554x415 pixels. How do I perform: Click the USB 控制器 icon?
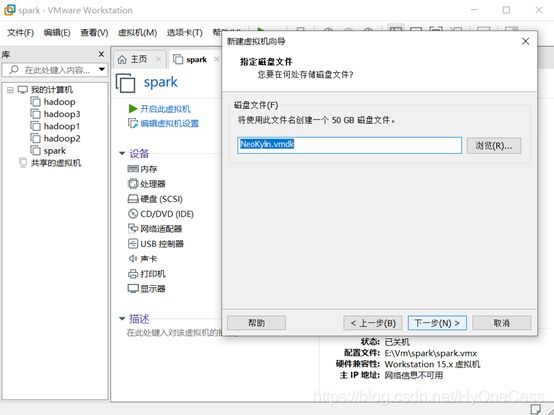tap(133, 244)
